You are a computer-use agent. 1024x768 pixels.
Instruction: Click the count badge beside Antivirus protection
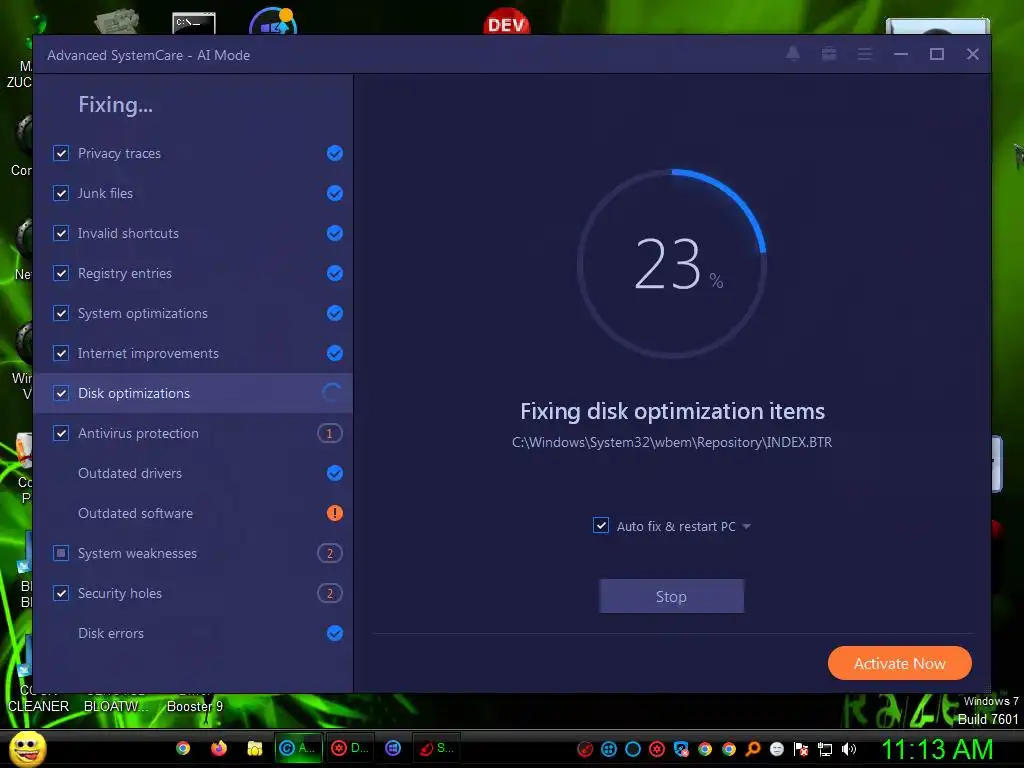click(330, 433)
